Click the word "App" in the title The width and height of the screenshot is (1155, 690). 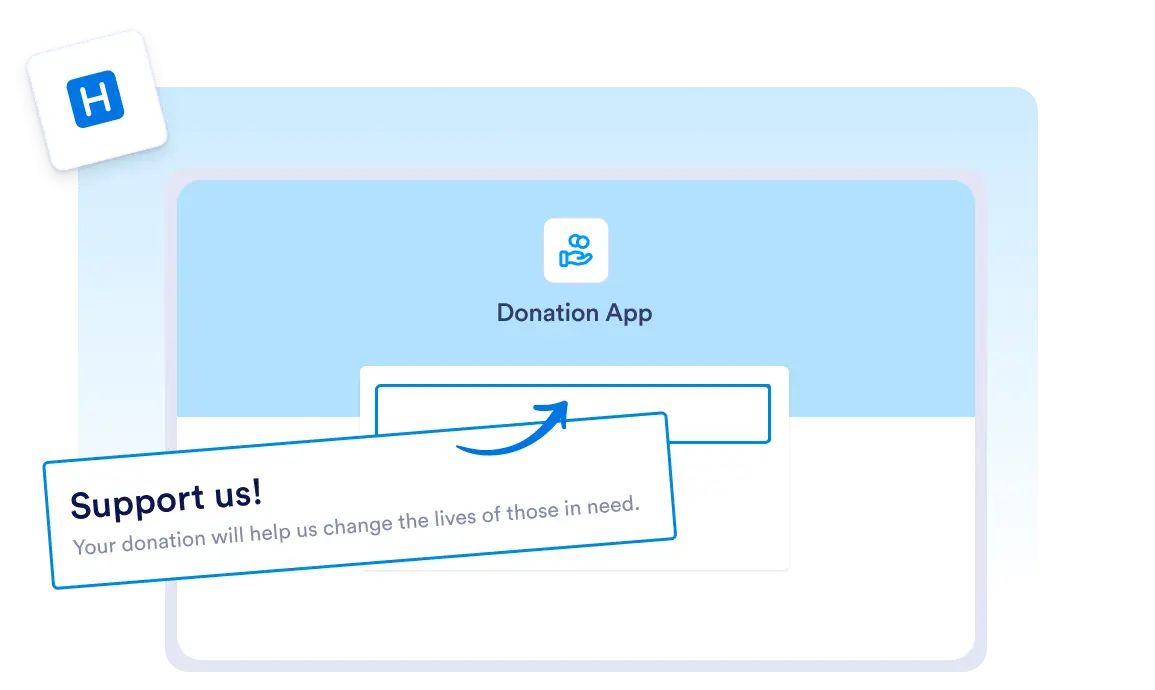(629, 313)
